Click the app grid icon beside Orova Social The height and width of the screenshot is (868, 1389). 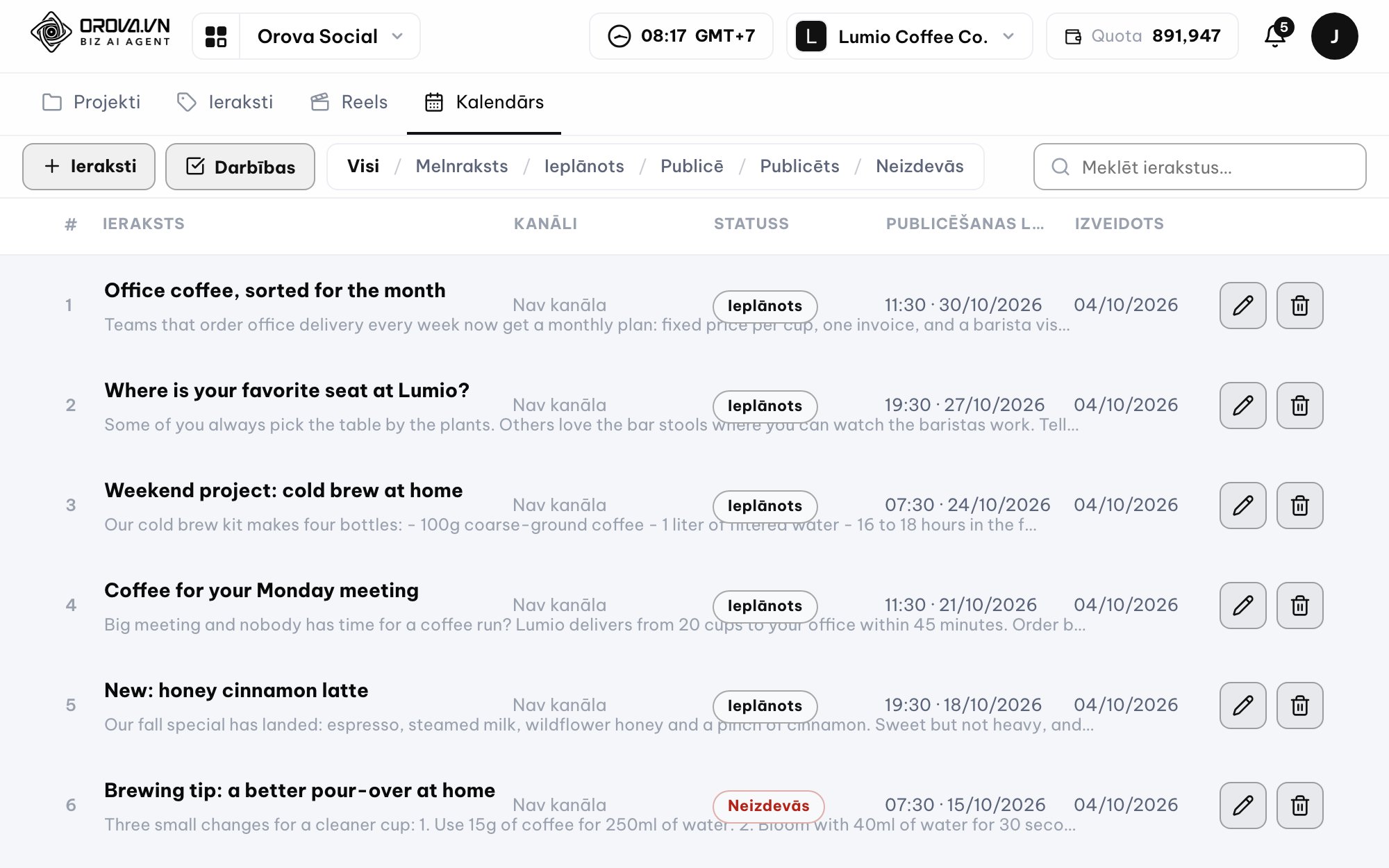[216, 36]
